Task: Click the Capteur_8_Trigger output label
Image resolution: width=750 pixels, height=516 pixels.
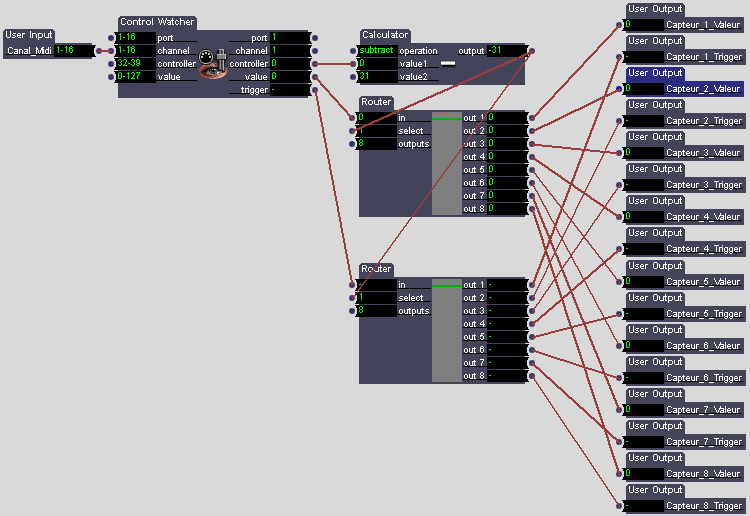Action: (704, 506)
